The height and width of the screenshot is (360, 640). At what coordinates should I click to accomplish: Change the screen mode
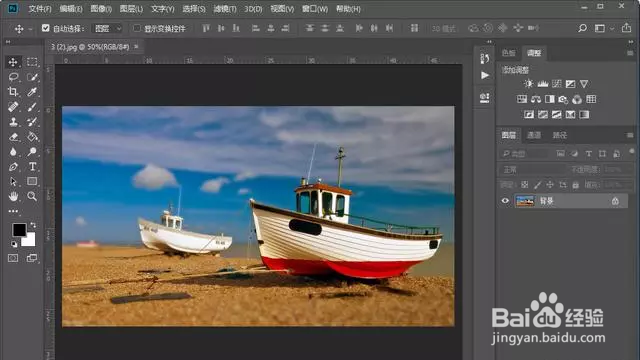(x=32, y=258)
